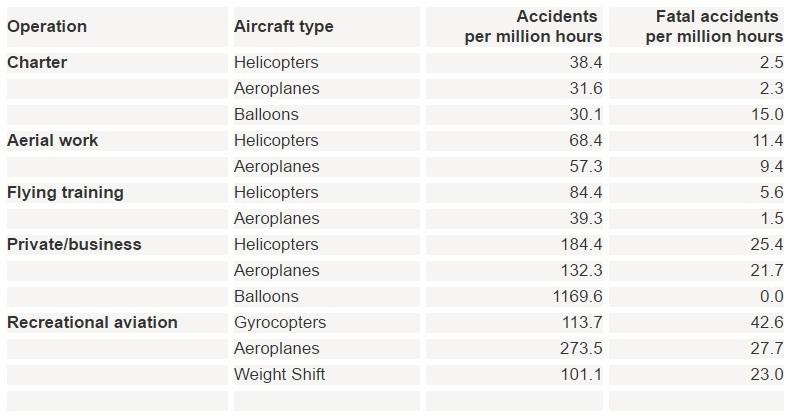Select the Aircraft type column header
This screenshot has height=417, width=792.
[284, 27]
